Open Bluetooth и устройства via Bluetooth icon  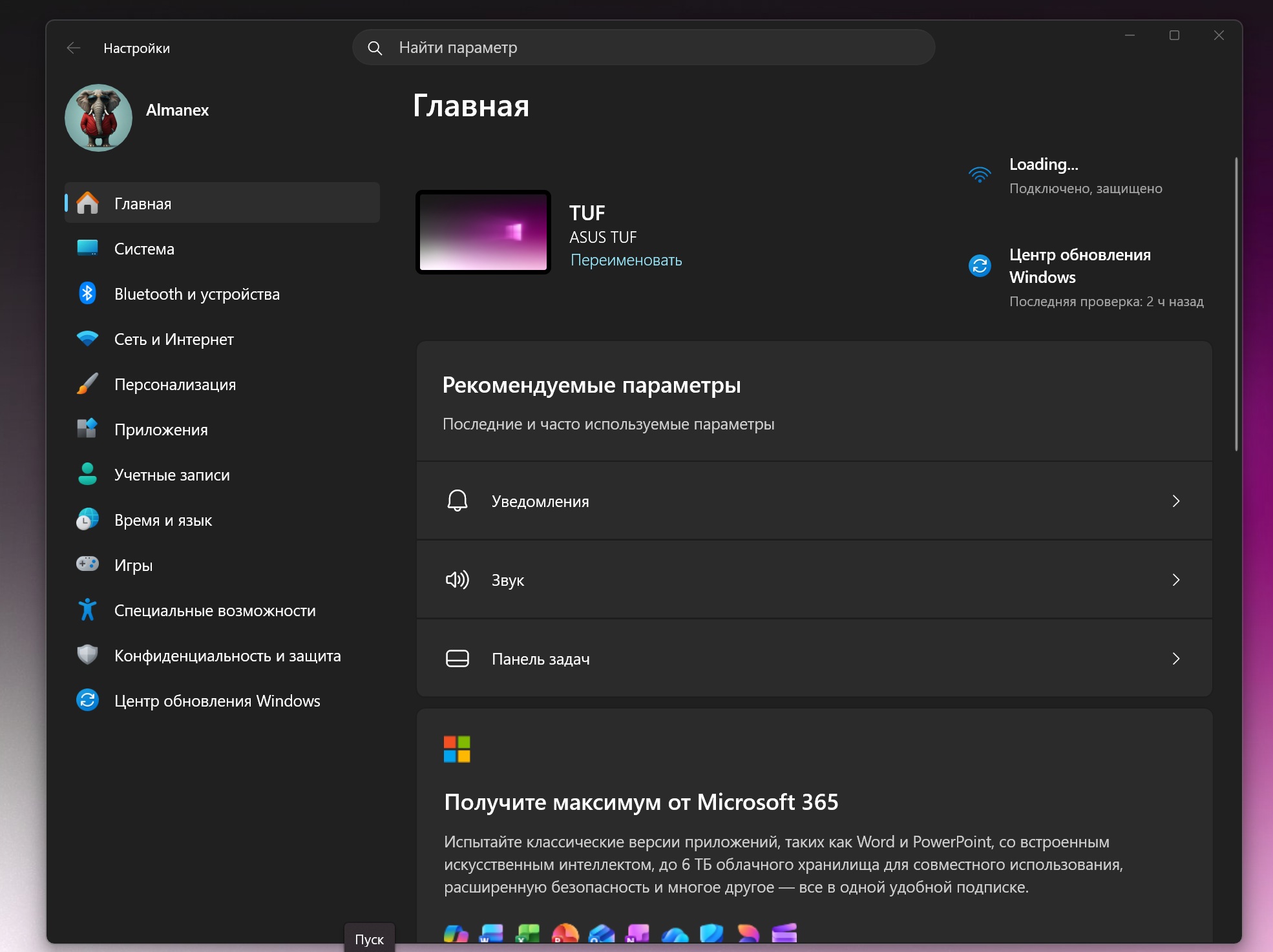[x=87, y=293]
